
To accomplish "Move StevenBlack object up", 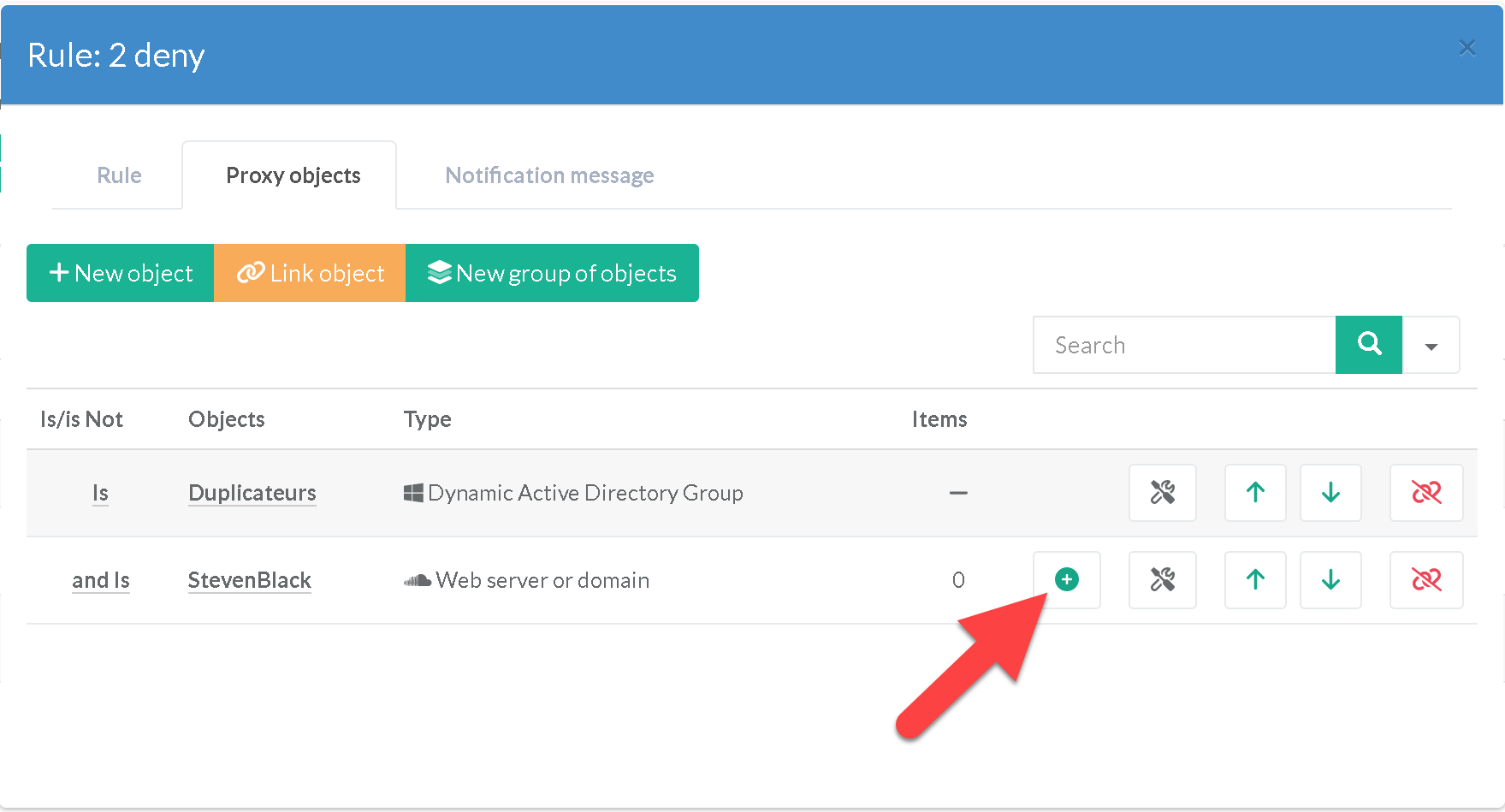I will pos(1255,580).
